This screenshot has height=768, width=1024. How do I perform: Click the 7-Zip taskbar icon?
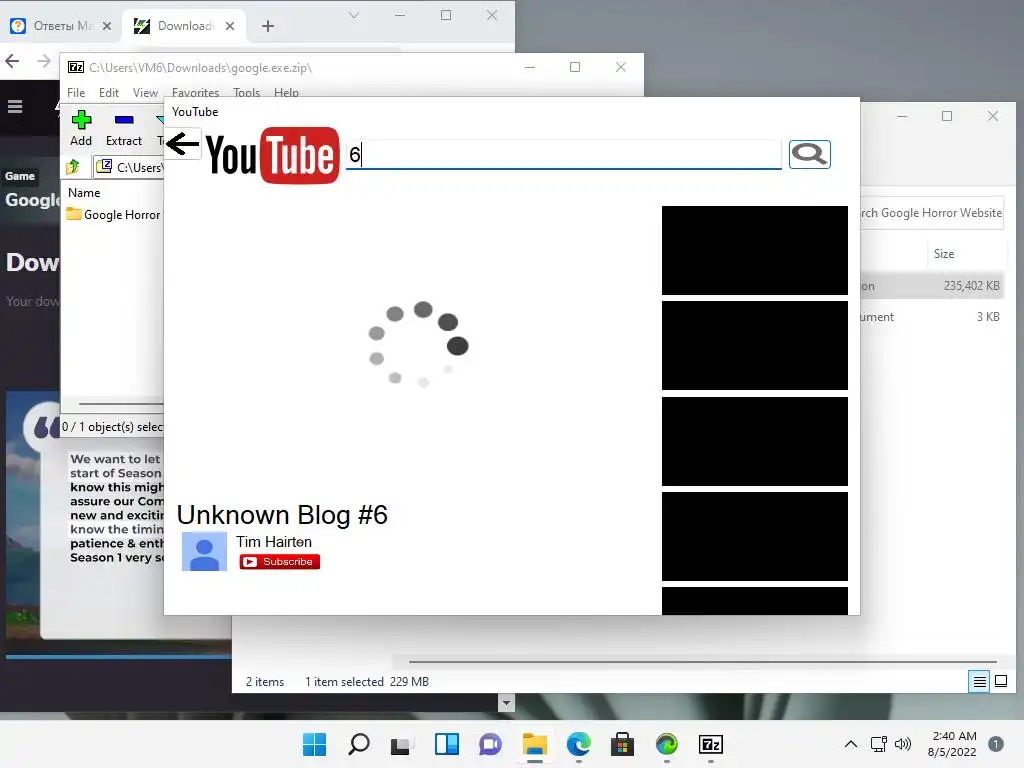pos(711,744)
